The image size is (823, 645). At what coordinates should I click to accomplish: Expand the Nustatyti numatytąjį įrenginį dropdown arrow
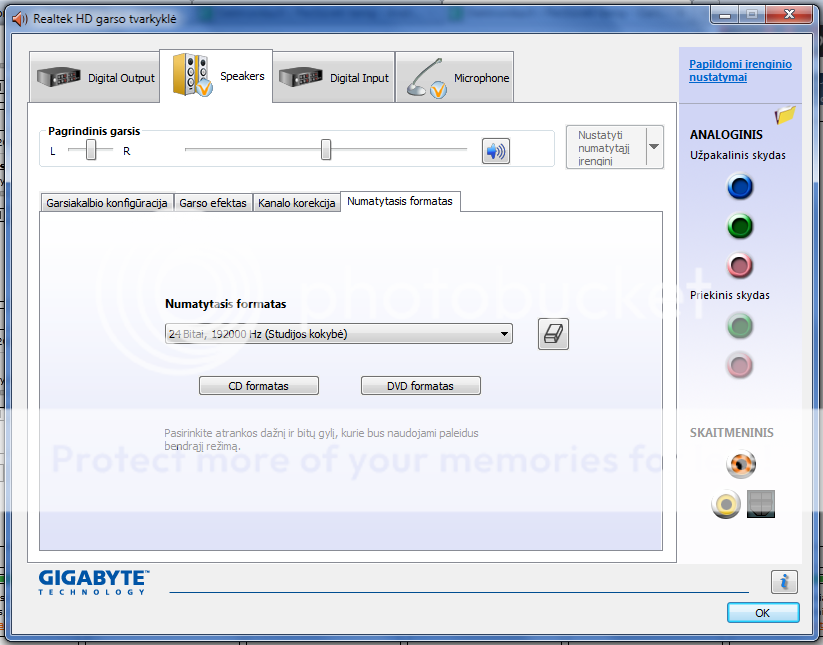tap(654, 147)
